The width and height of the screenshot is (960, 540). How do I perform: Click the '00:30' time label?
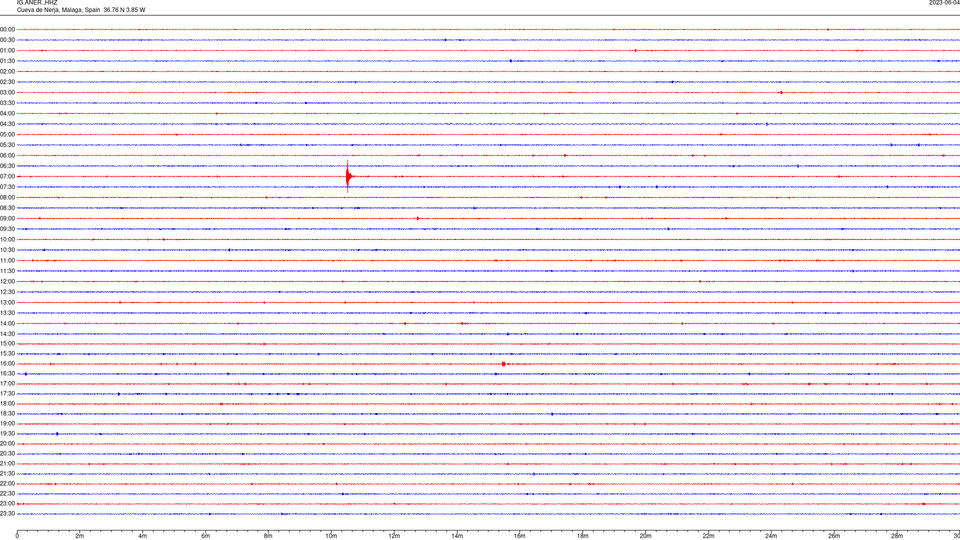click(7, 40)
